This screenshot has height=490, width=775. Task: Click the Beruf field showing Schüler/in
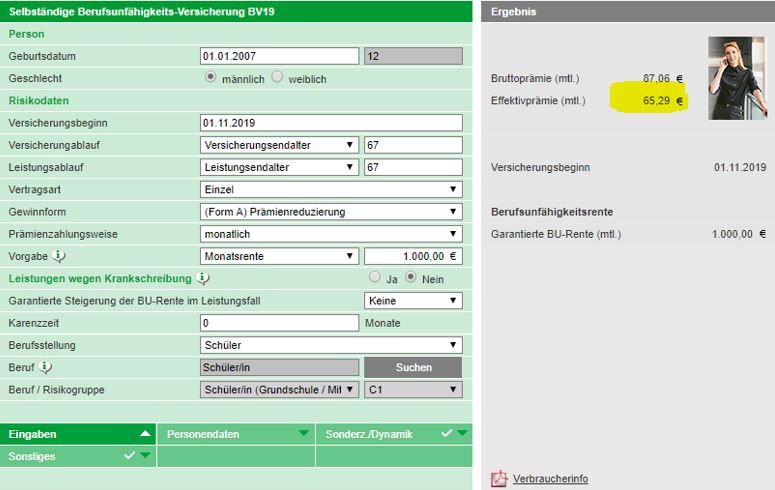pyautogui.click(x=279, y=367)
